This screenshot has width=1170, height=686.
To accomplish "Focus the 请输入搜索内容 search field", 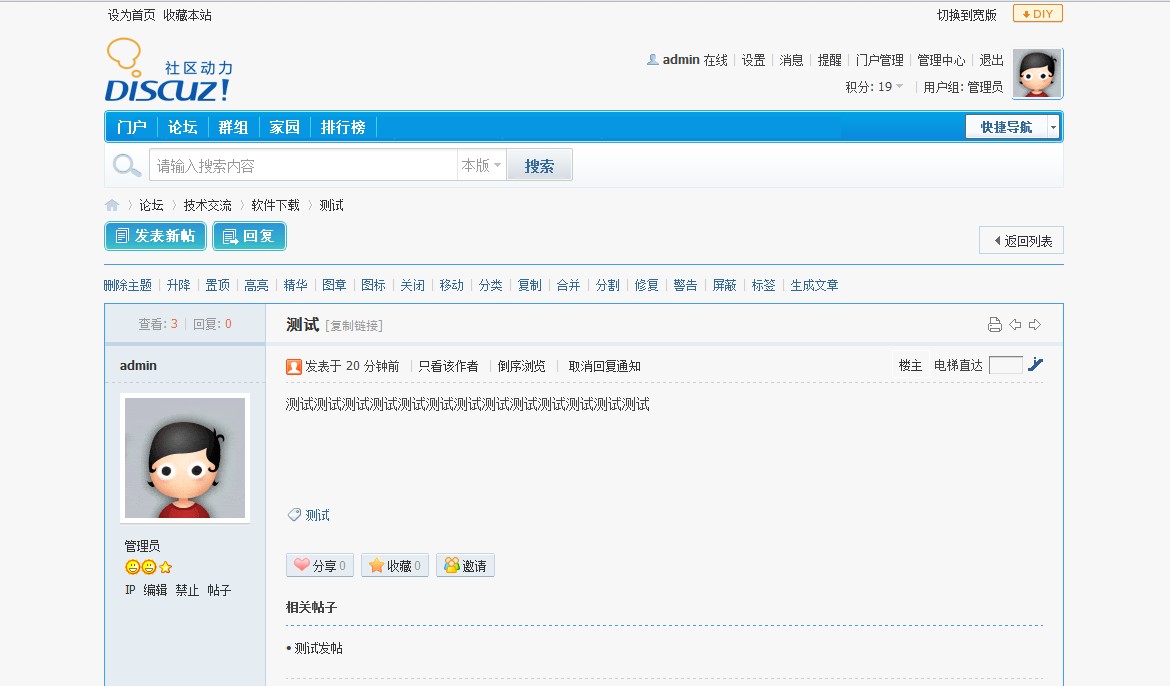I will (x=303, y=166).
